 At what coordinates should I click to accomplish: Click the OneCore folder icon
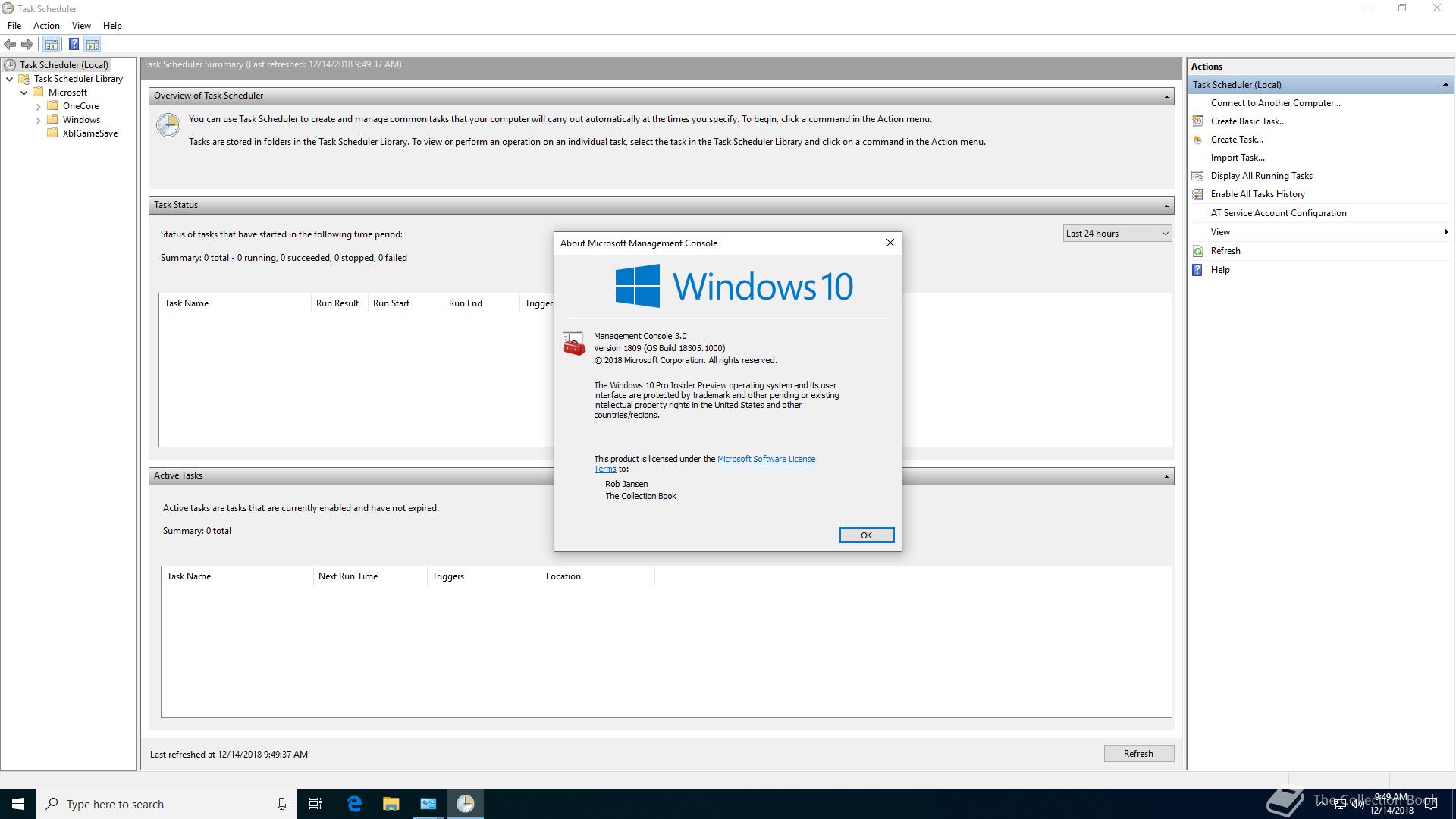tap(52, 106)
